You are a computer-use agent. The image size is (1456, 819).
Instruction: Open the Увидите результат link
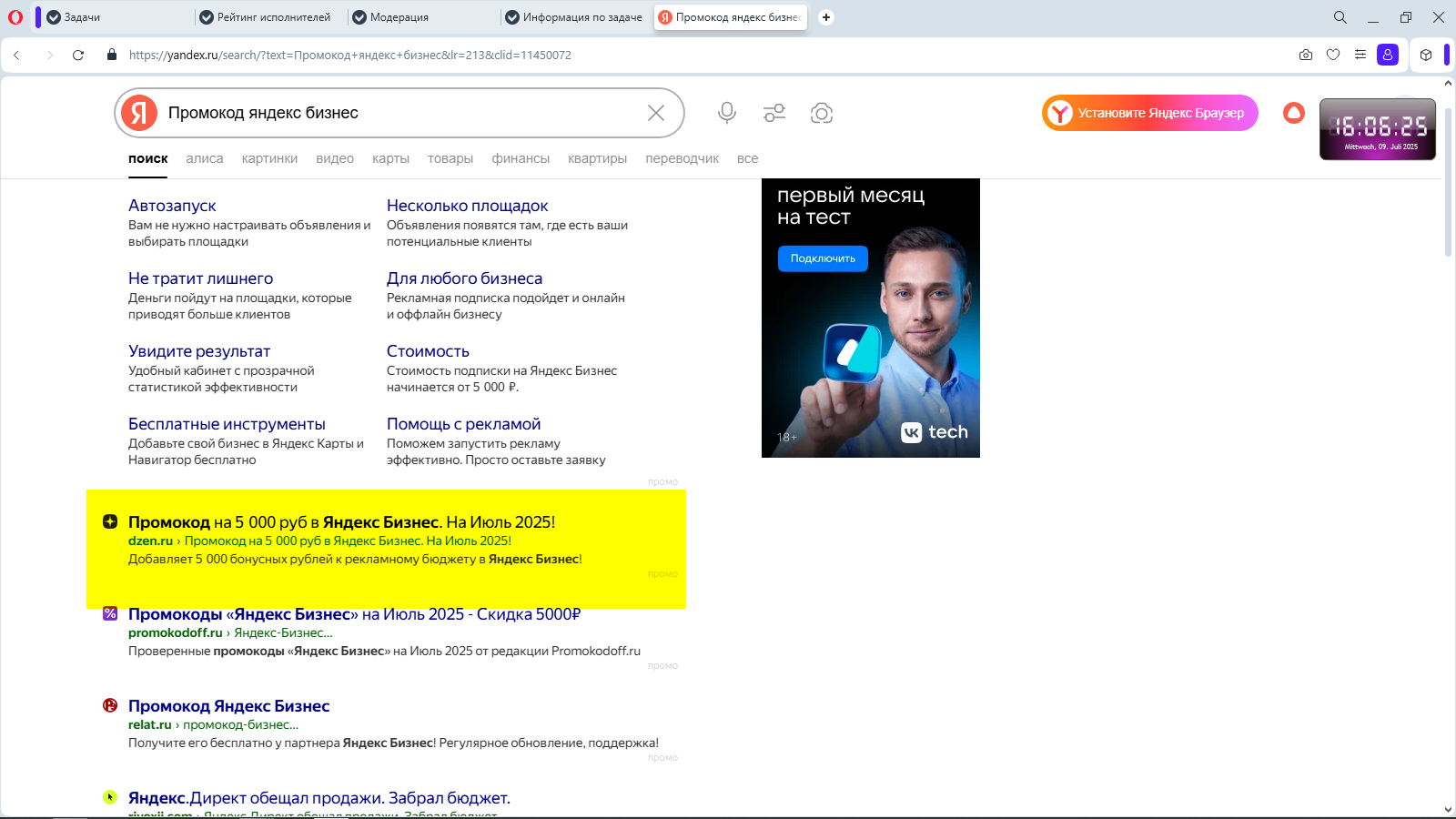pos(199,351)
